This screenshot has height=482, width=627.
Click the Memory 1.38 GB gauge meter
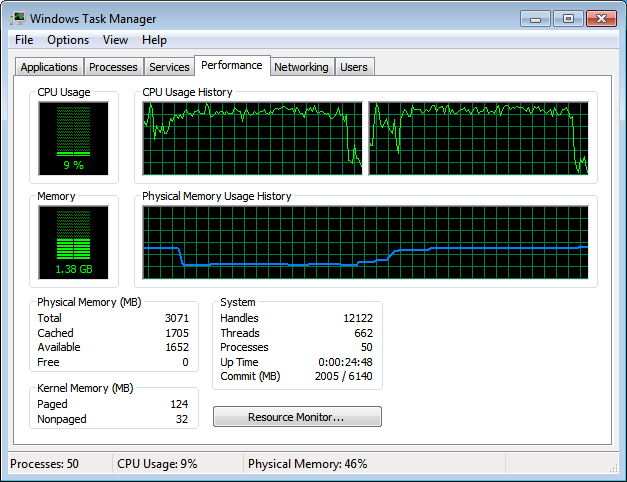[74, 242]
